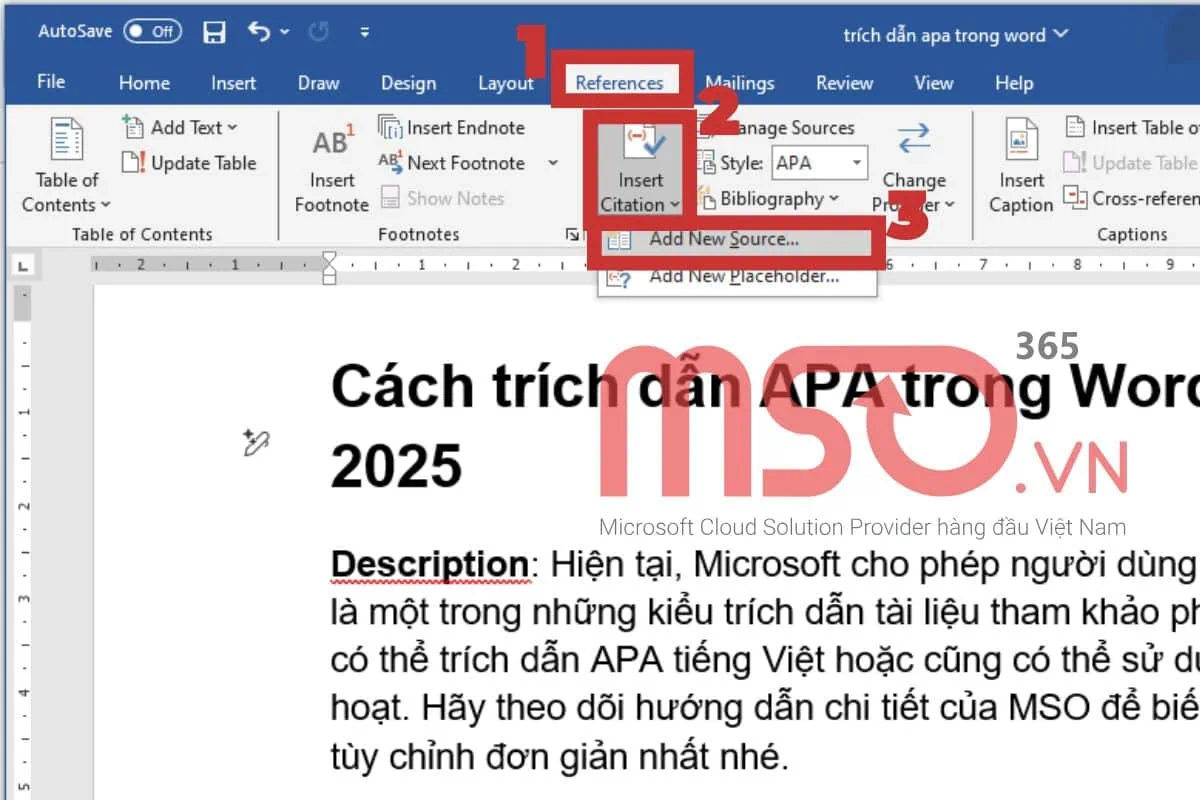The height and width of the screenshot is (800, 1200).
Task: Click the Save icon in title bar
Action: tap(214, 33)
